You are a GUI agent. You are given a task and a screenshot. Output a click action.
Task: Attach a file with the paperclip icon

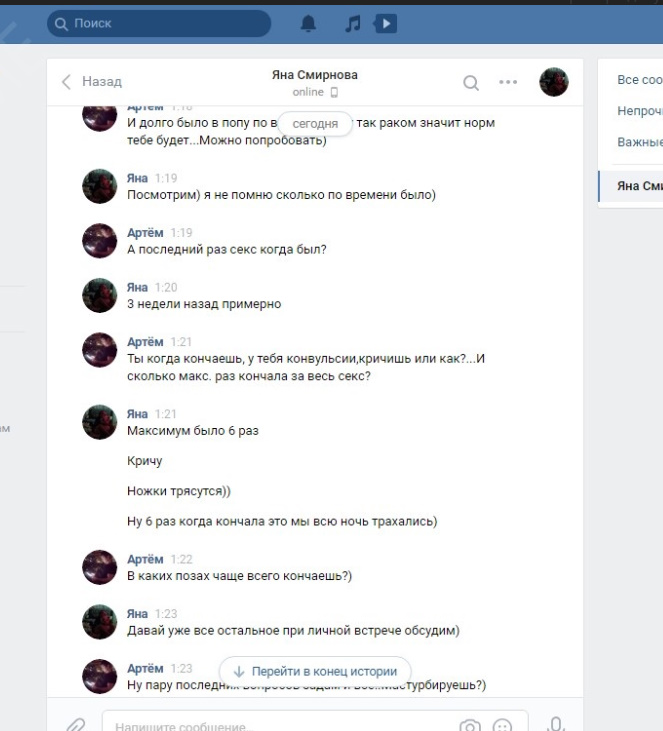(x=76, y=724)
